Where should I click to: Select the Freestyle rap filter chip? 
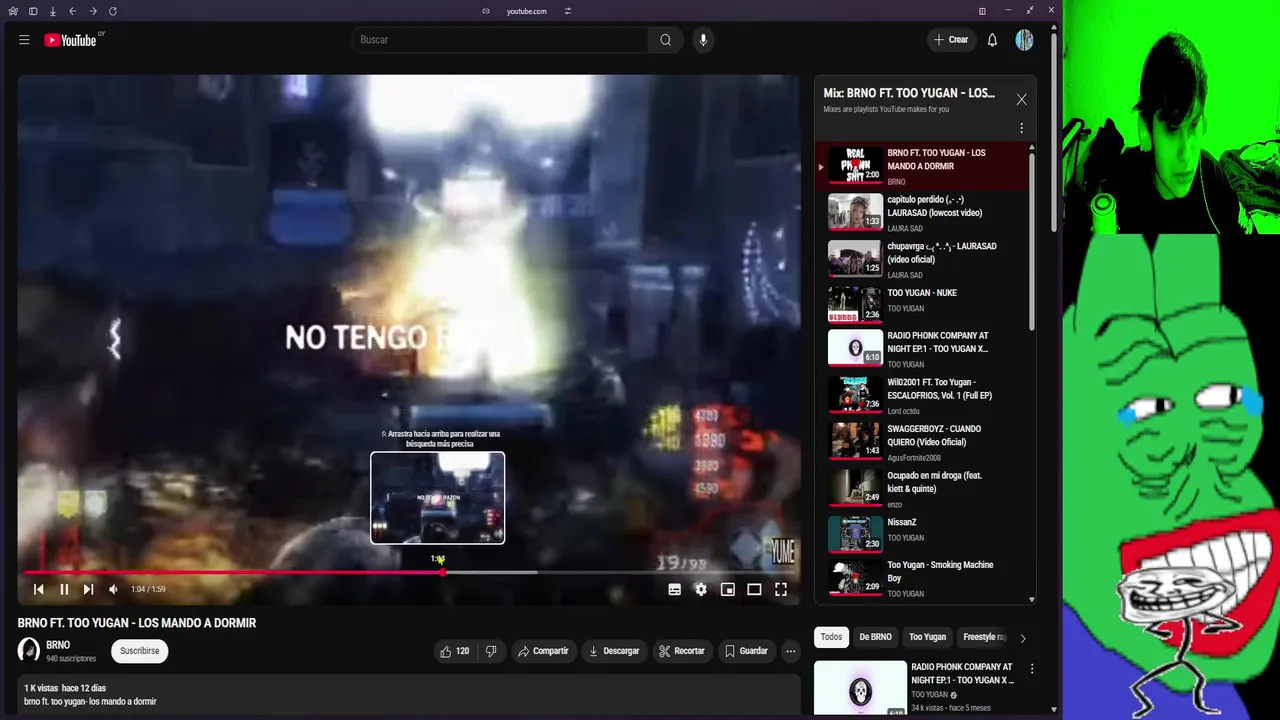pos(982,637)
